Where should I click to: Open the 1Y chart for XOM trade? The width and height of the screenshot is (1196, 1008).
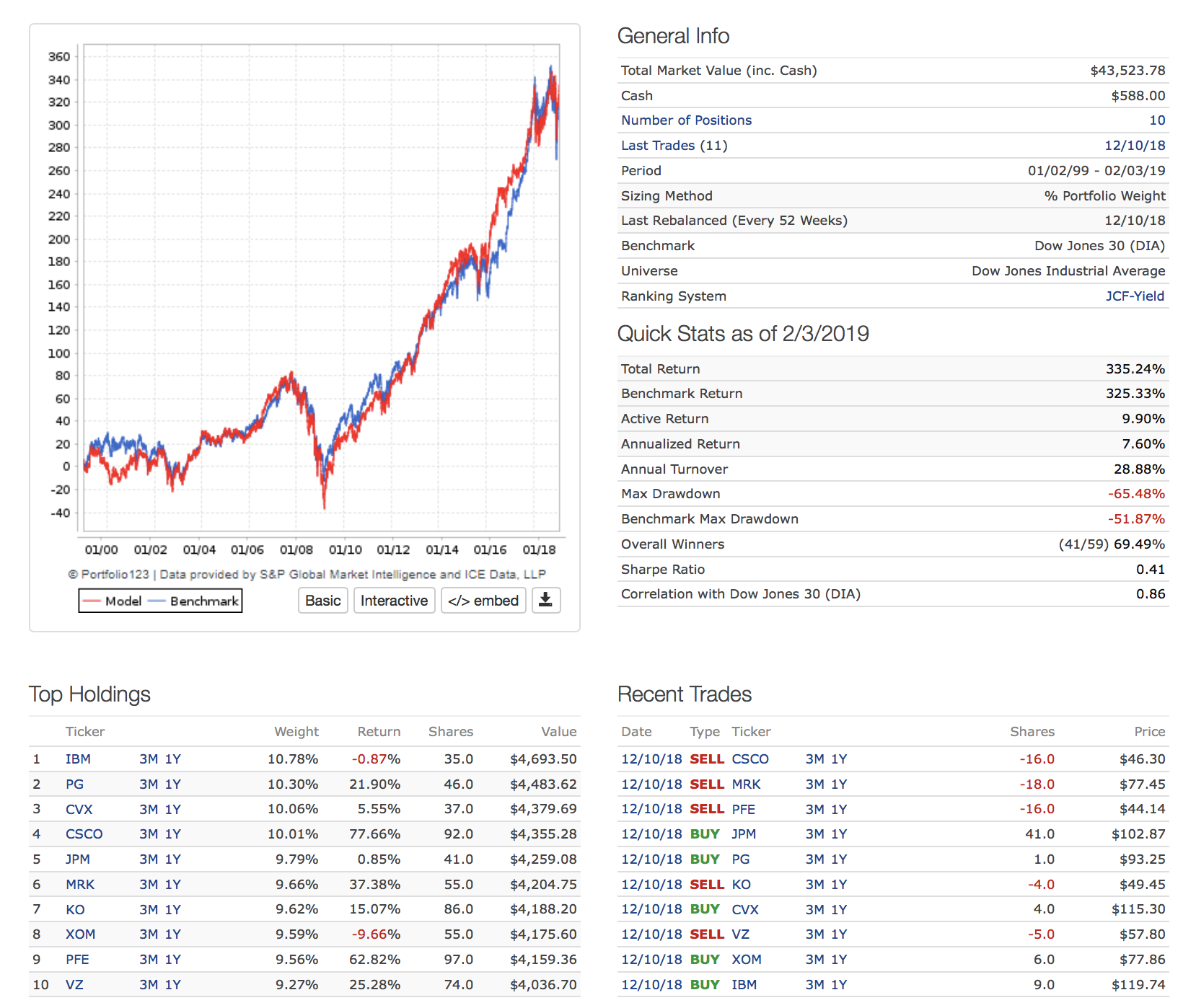click(840, 960)
